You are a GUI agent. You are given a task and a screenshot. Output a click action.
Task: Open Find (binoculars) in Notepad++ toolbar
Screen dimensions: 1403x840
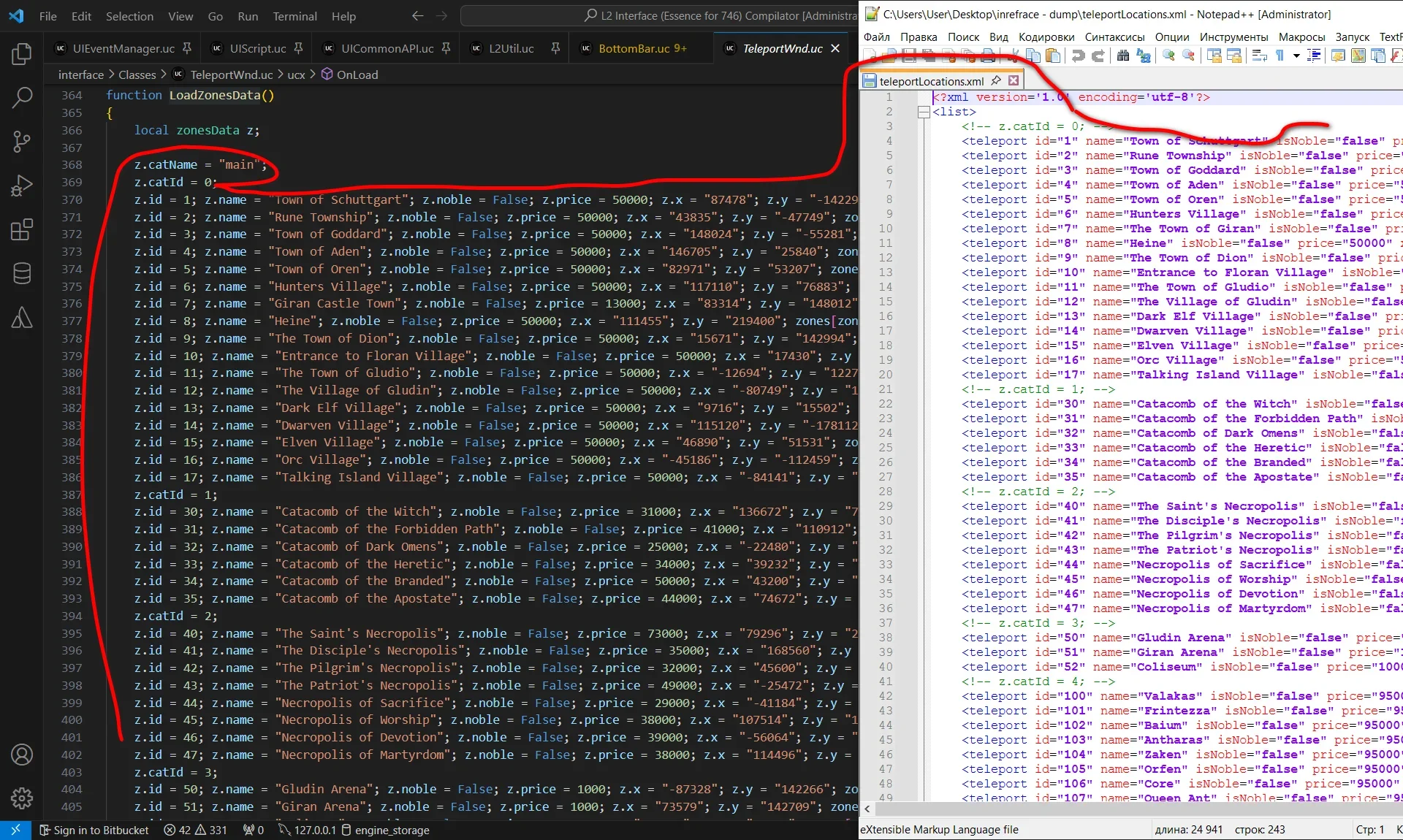pyautogui.click(x=1122, y=56)
